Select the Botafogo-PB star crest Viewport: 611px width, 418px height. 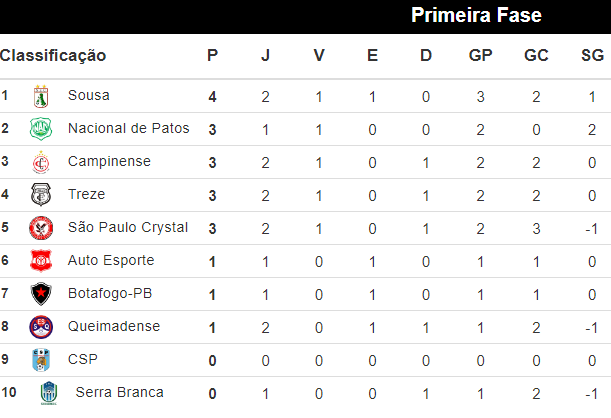[41, 294]
